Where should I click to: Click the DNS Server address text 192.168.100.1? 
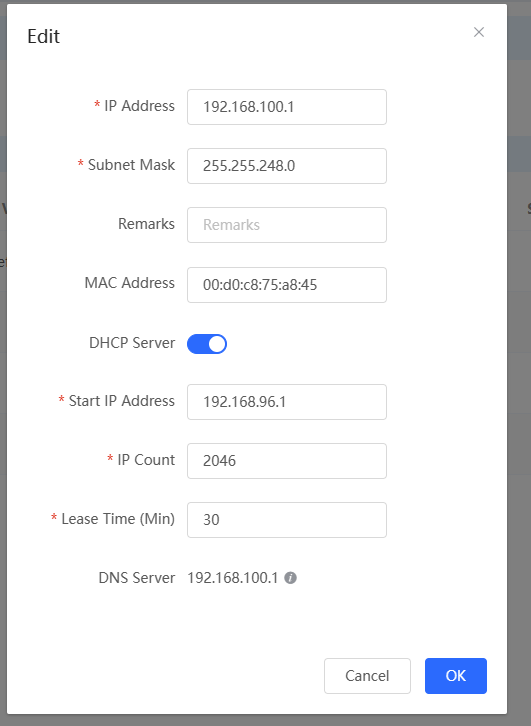coord(232,578)
